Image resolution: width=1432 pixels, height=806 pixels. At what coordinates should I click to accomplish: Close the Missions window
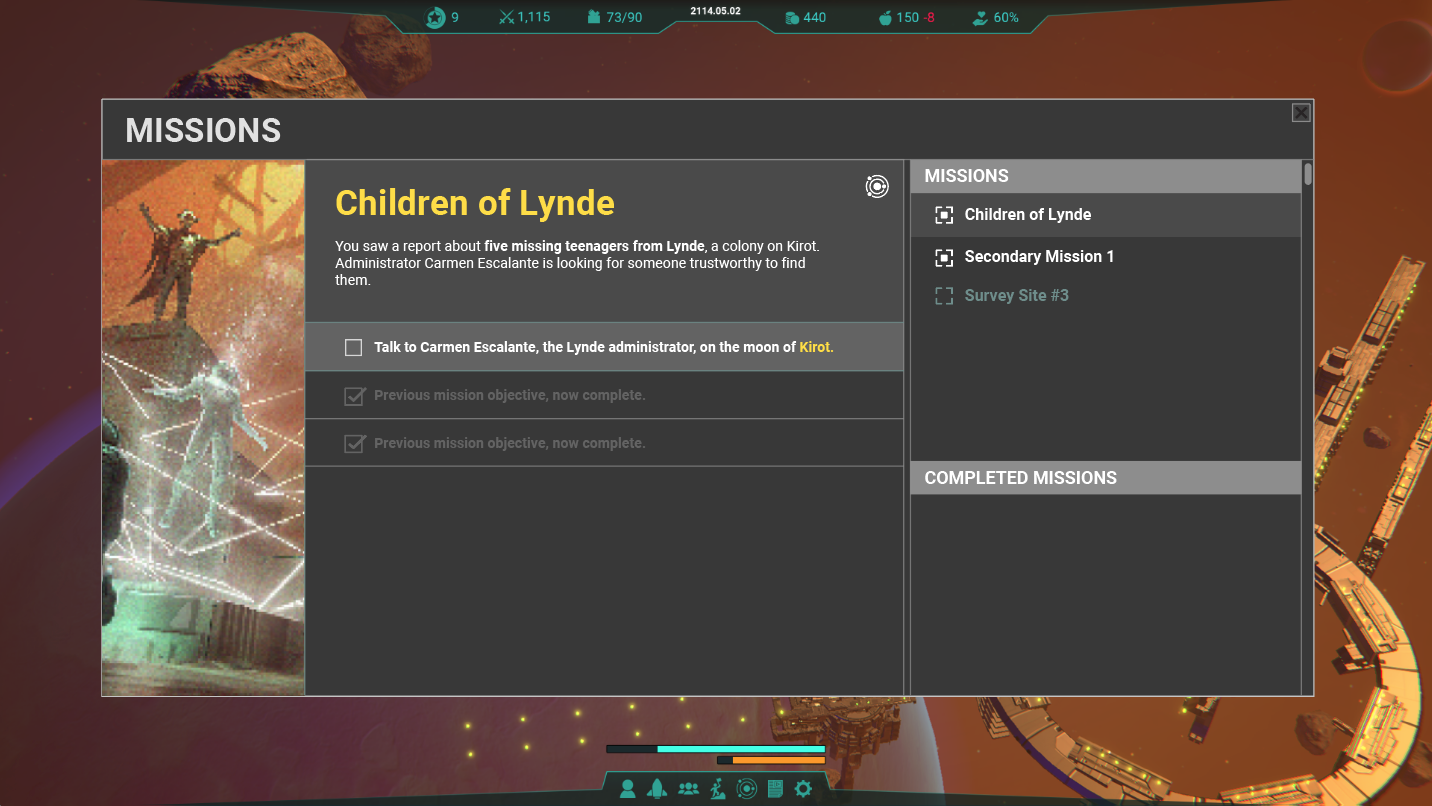tap(1301, 113)
